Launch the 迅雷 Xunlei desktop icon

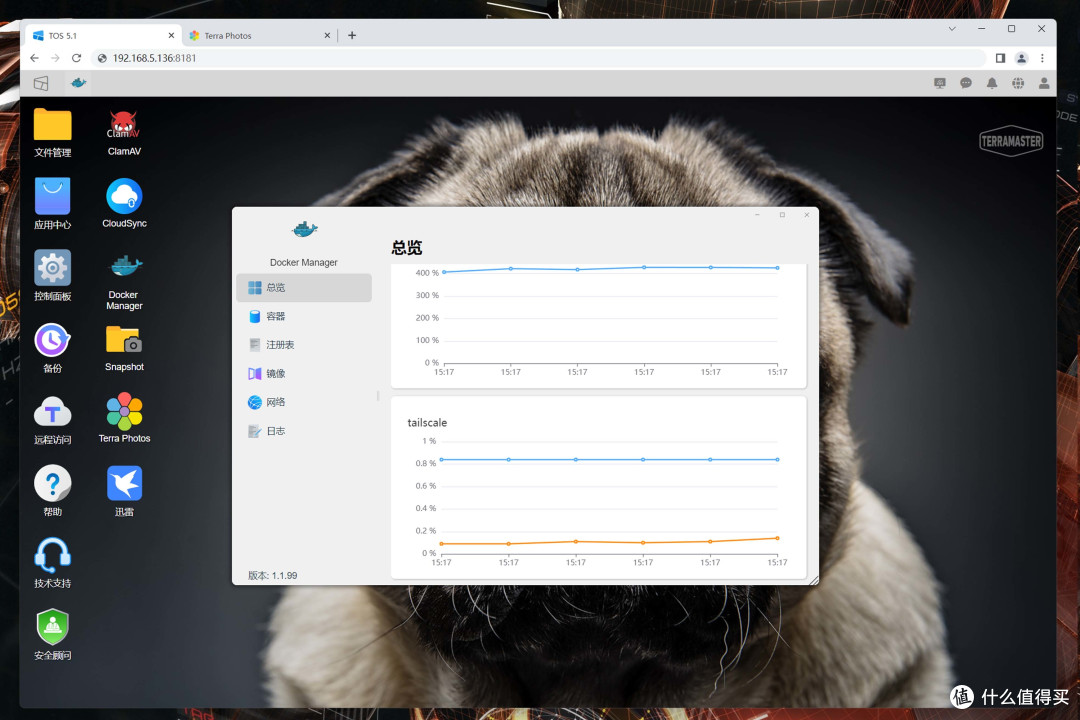(x=124, y=491)
